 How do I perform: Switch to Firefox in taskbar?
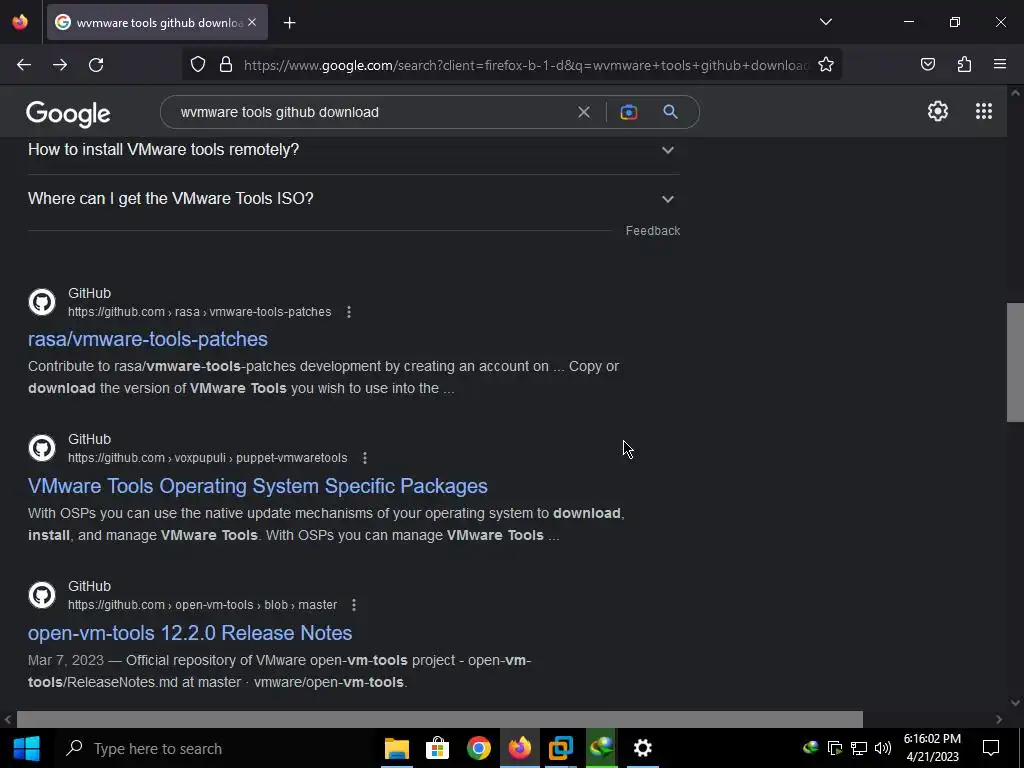point(520,748)
